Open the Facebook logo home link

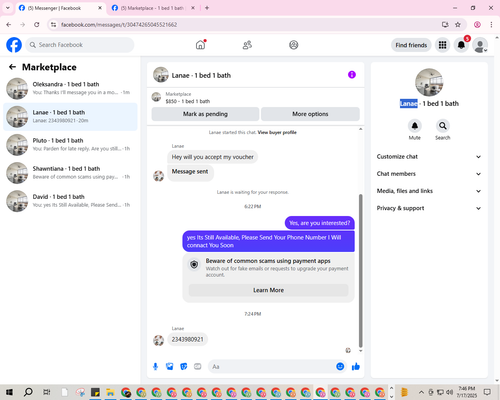tap(14, 45)
